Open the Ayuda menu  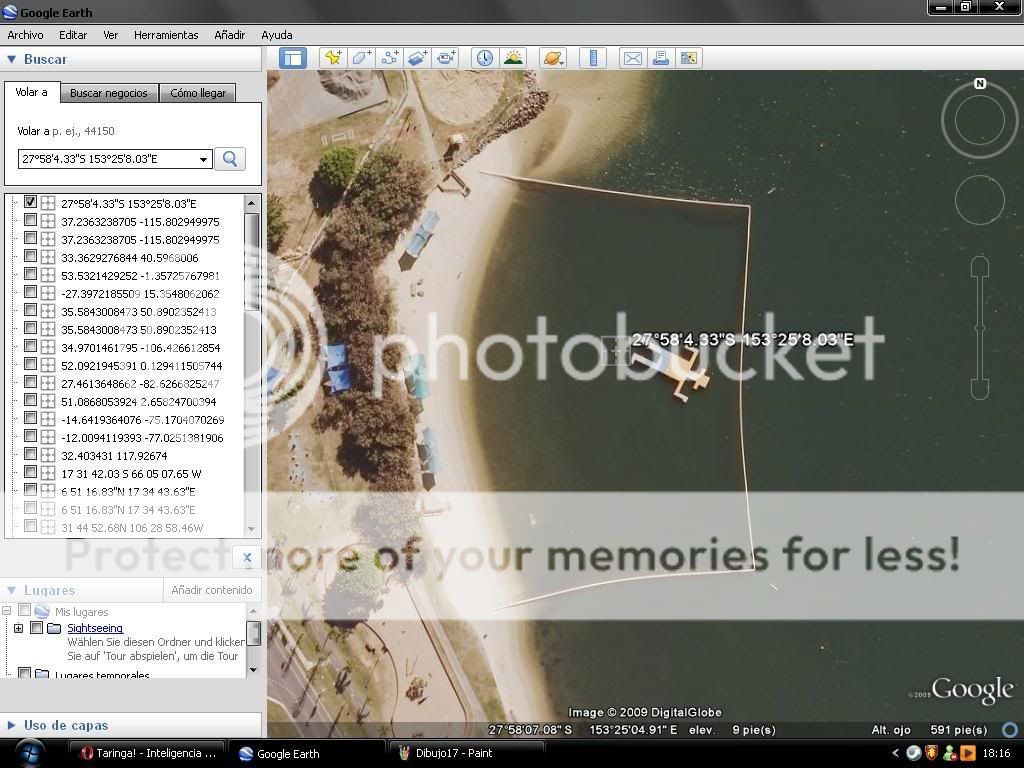coord(277,35)
